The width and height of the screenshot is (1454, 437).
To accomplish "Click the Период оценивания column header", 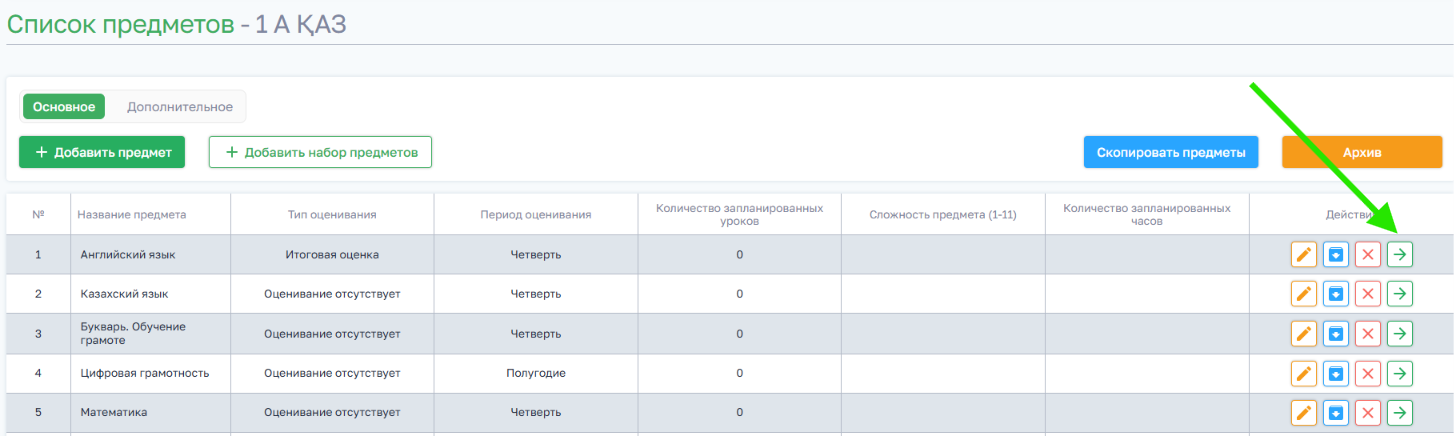I will pyautogui.click(x=536, y=214).
